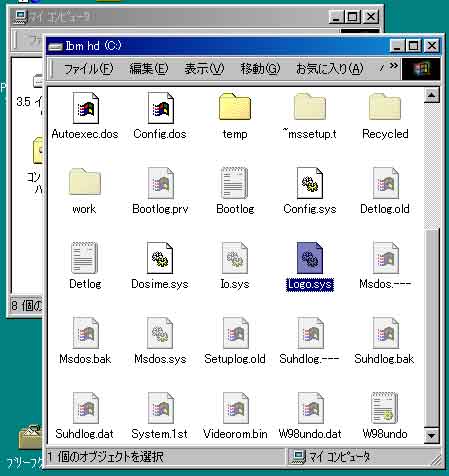Viewport: 449px width, 476px height.
Task: Open the 表示(V) menu
Action: (x=204, y=69)
